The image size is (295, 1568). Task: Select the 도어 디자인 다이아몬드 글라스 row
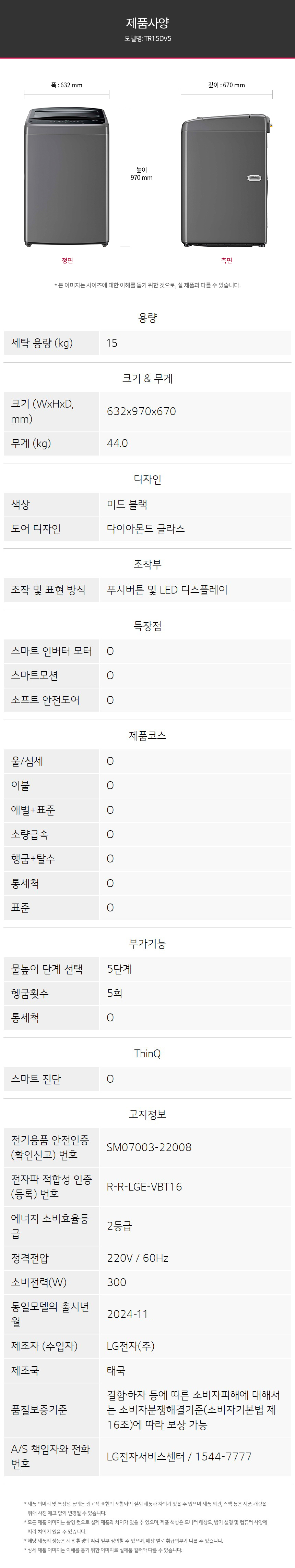tap(147, 529)
